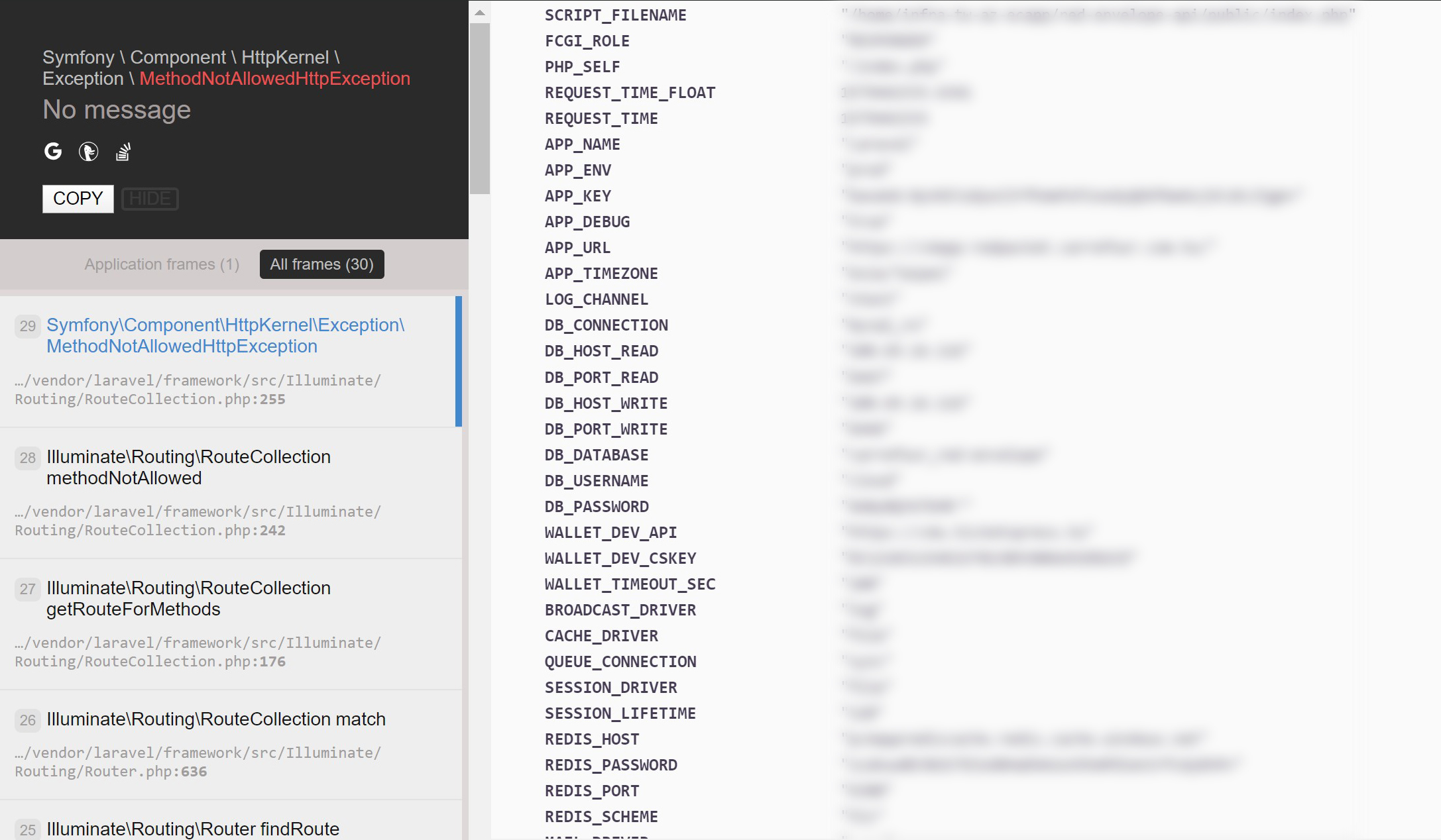Click the FCGI_ROLE variable name
Image resolution: width=1441 pixels, height=840 pixels.
tap(587, 41)
